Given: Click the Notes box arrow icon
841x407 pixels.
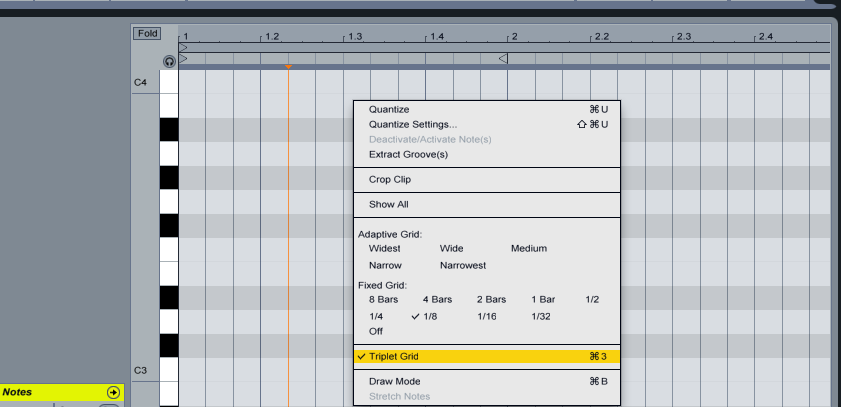Looking at the screenshot, I should [x=113, y=393].
